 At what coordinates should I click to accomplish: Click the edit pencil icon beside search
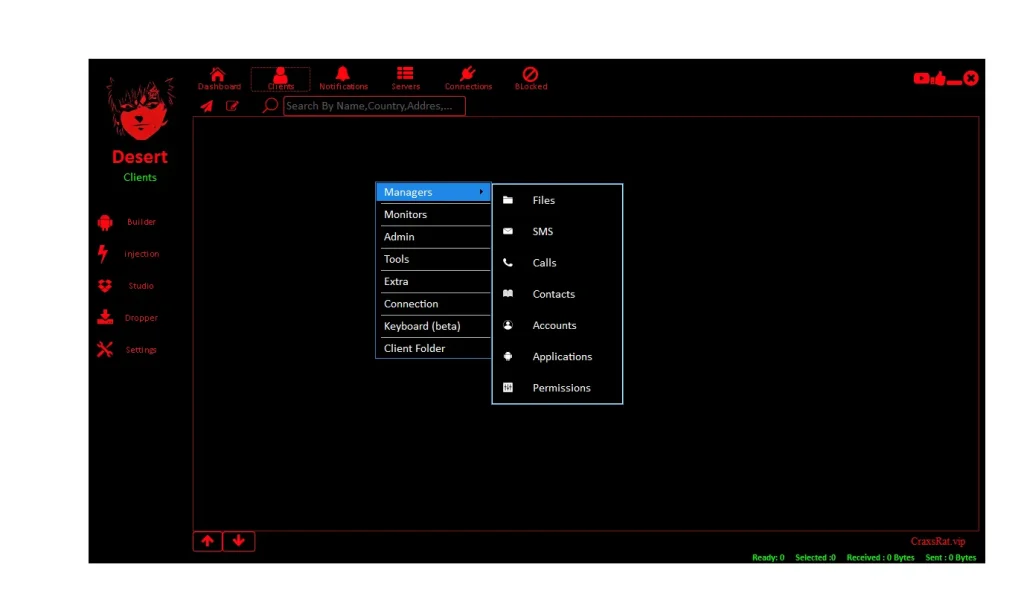click(233, 106)
